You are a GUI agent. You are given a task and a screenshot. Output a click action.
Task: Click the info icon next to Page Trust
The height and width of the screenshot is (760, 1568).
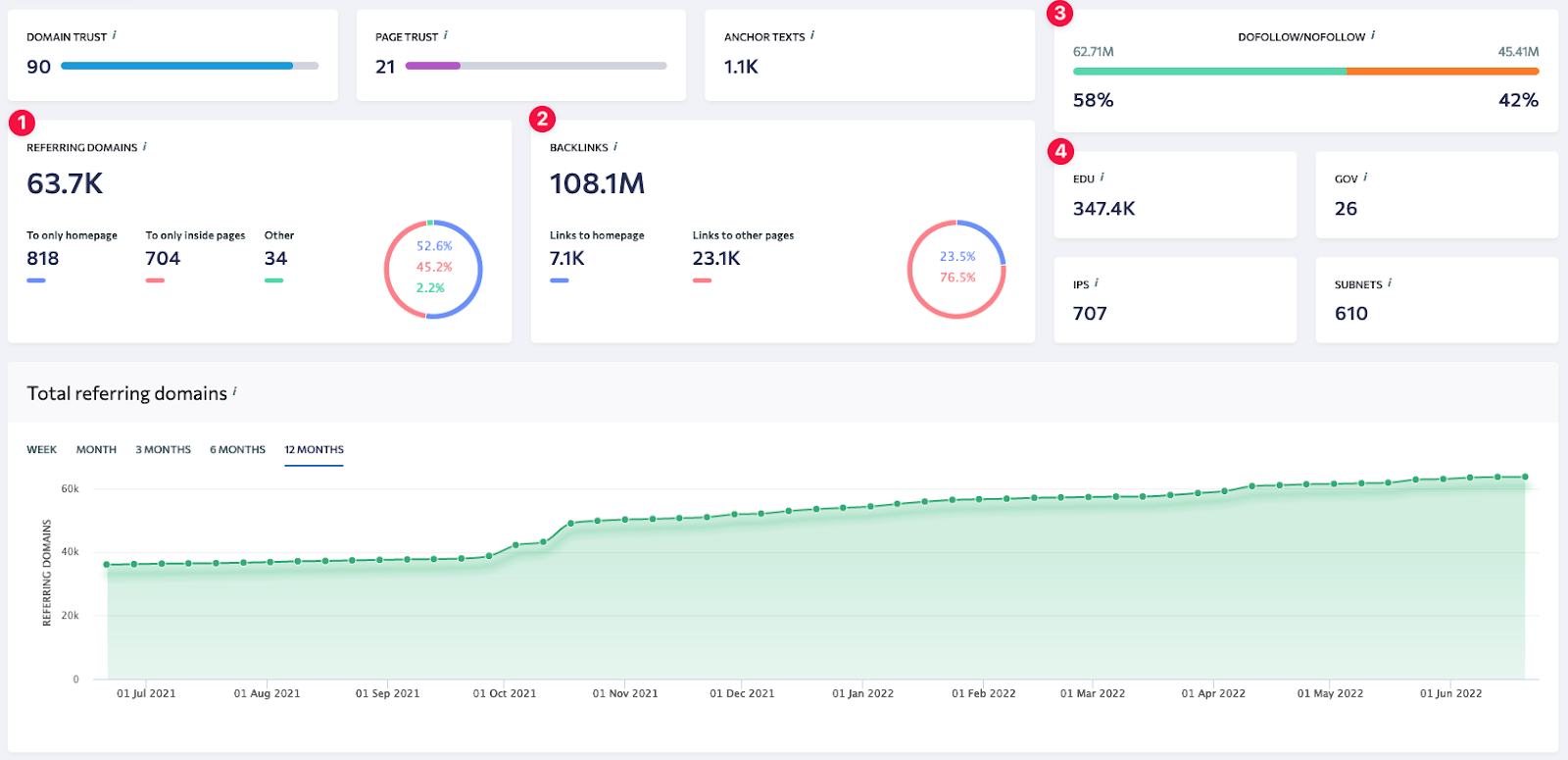[446, 35]
